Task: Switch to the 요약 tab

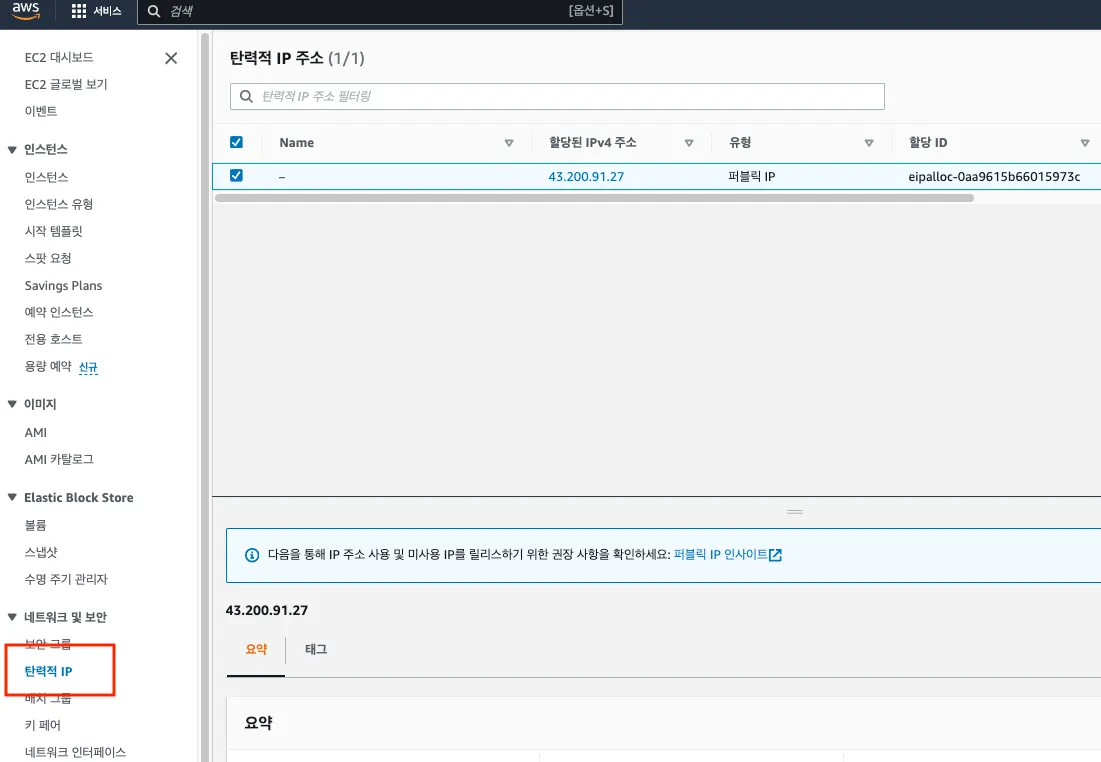Action: [256, 650]
